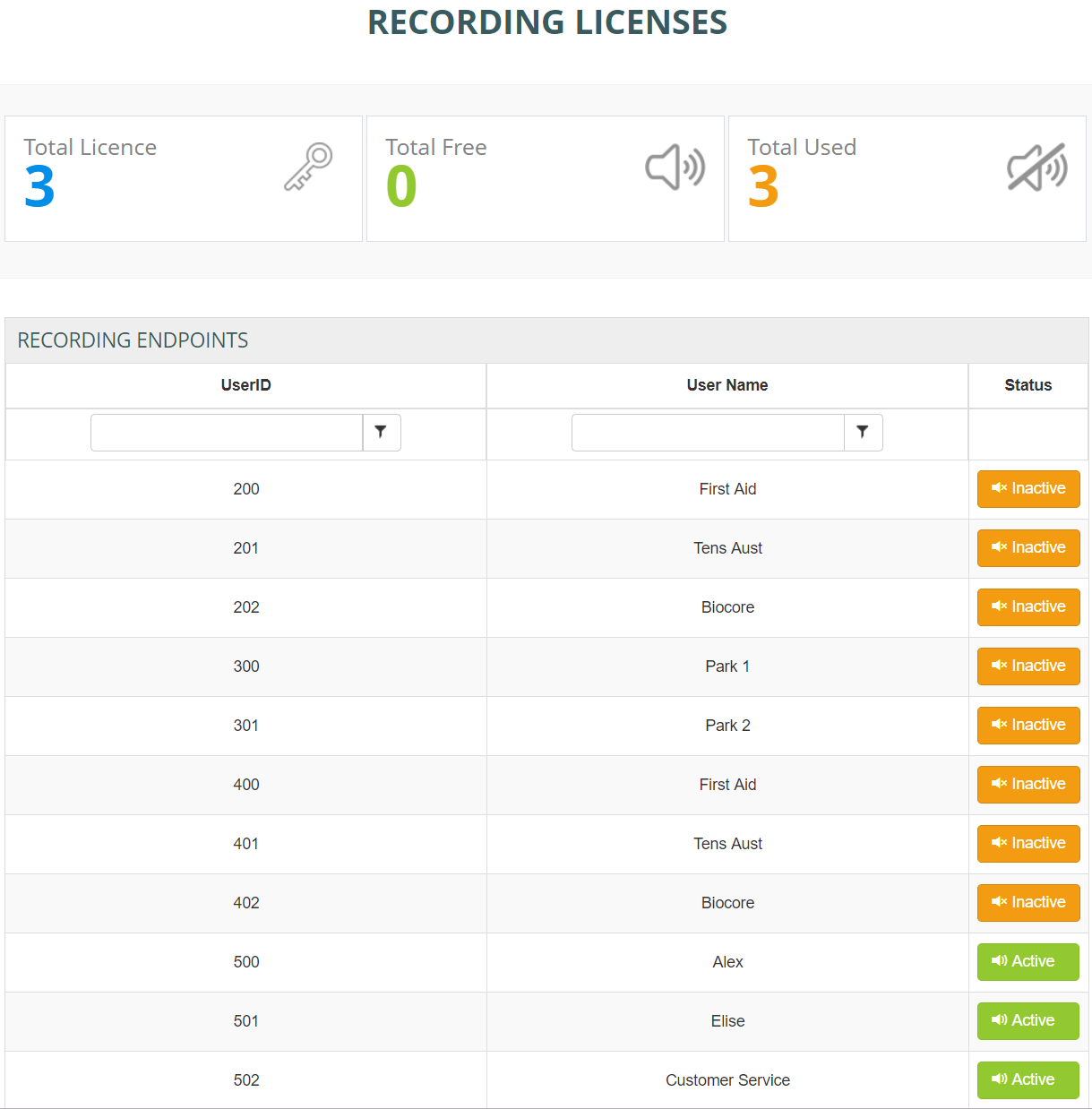Toggle Inactive status for user 200

click(1028, 489)
